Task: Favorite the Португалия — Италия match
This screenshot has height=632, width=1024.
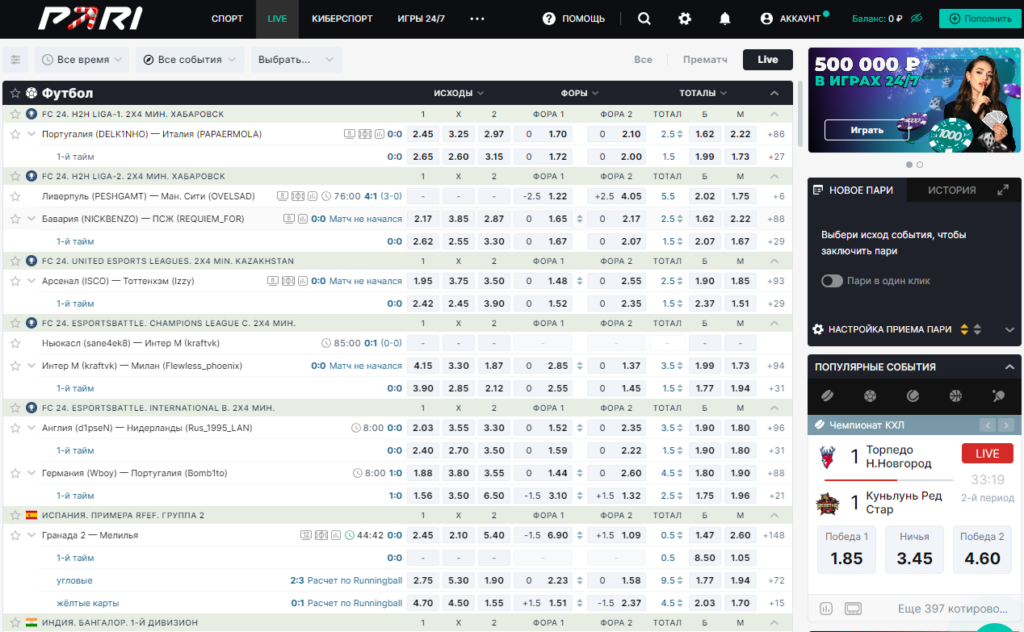Action: [15, 134]
